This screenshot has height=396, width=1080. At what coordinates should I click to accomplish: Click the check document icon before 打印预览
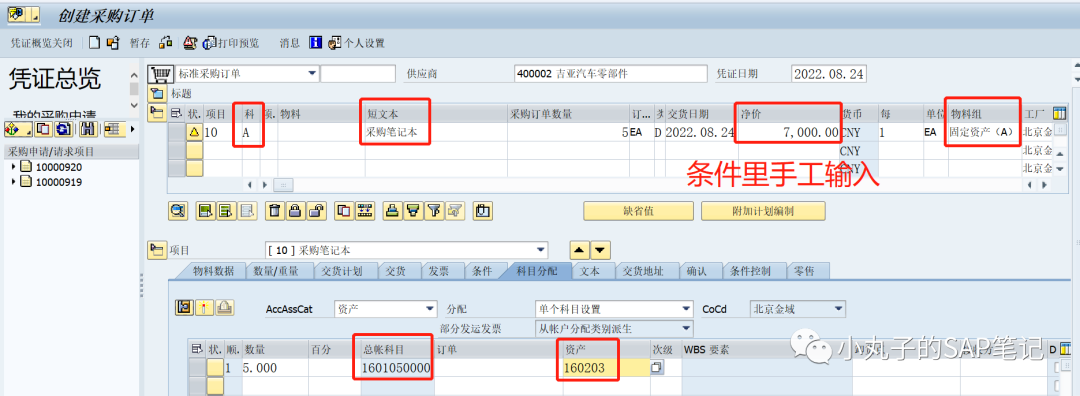coord(191,43)
